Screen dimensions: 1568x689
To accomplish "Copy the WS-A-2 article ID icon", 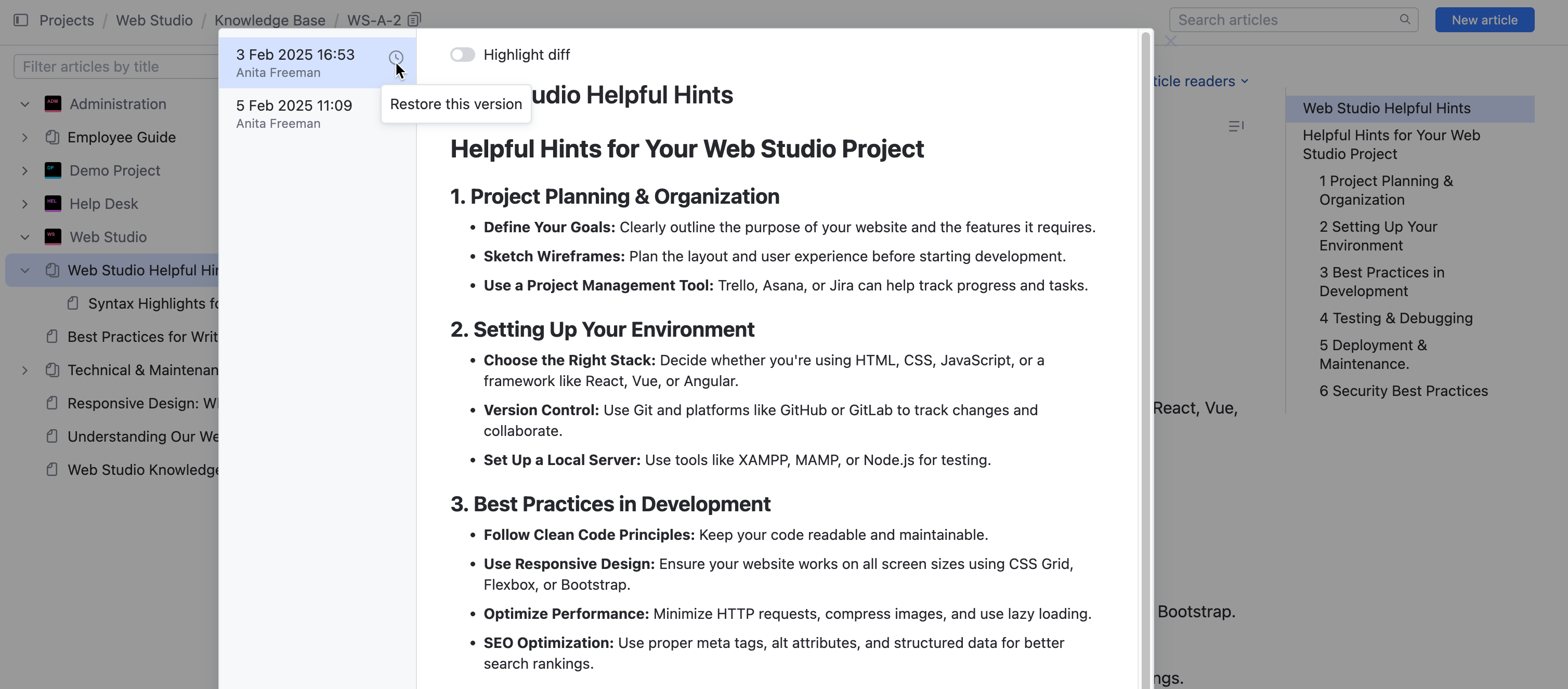I will click(x=414, y=20).
